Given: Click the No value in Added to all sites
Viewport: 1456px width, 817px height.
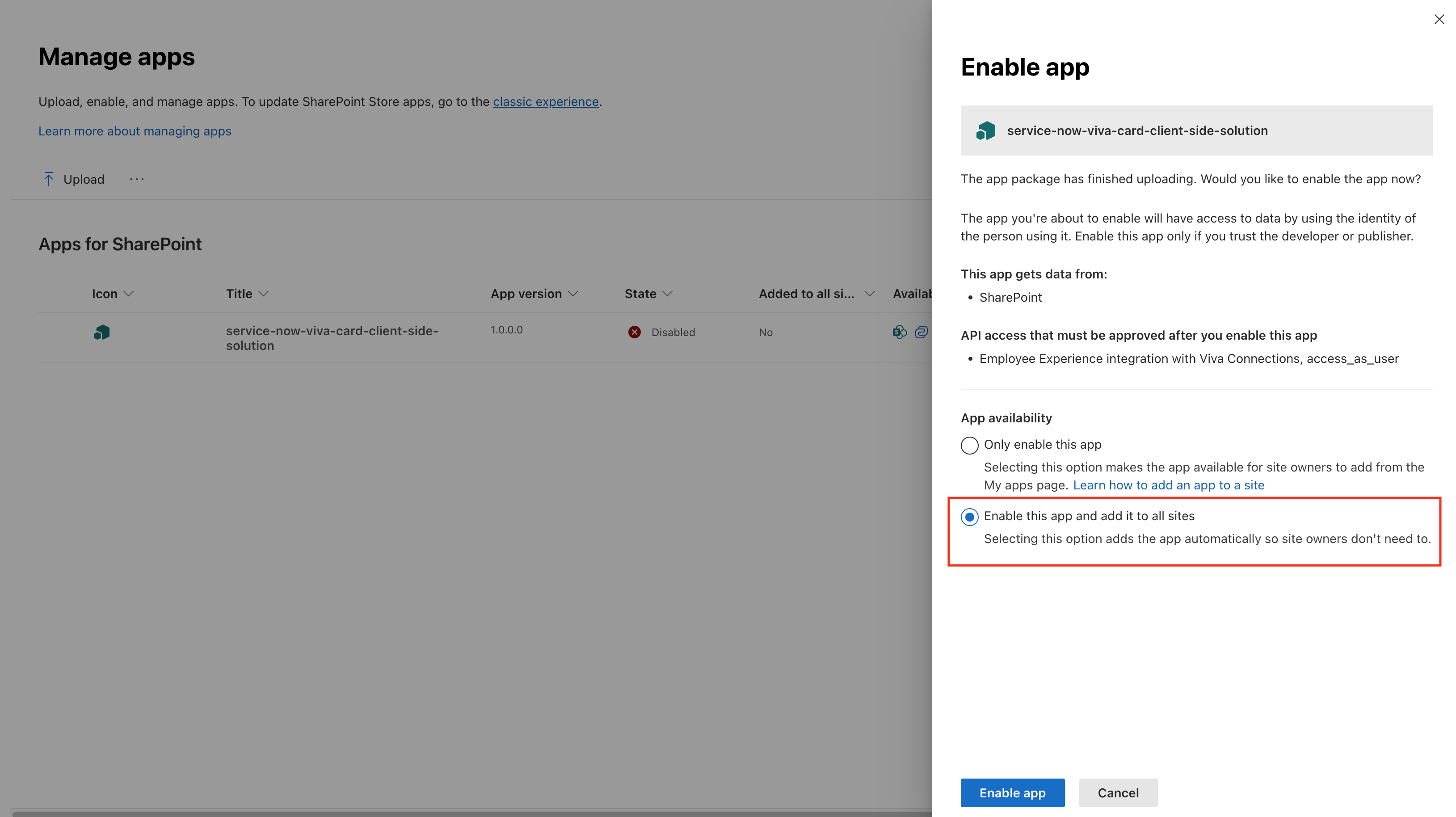Looking at the screenshot, I should 765,333.
